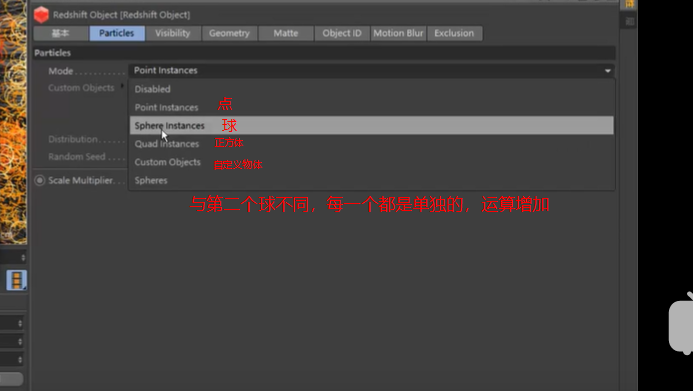
Task: Click the film strip icon on left panel
Action: tap(17, 280)
